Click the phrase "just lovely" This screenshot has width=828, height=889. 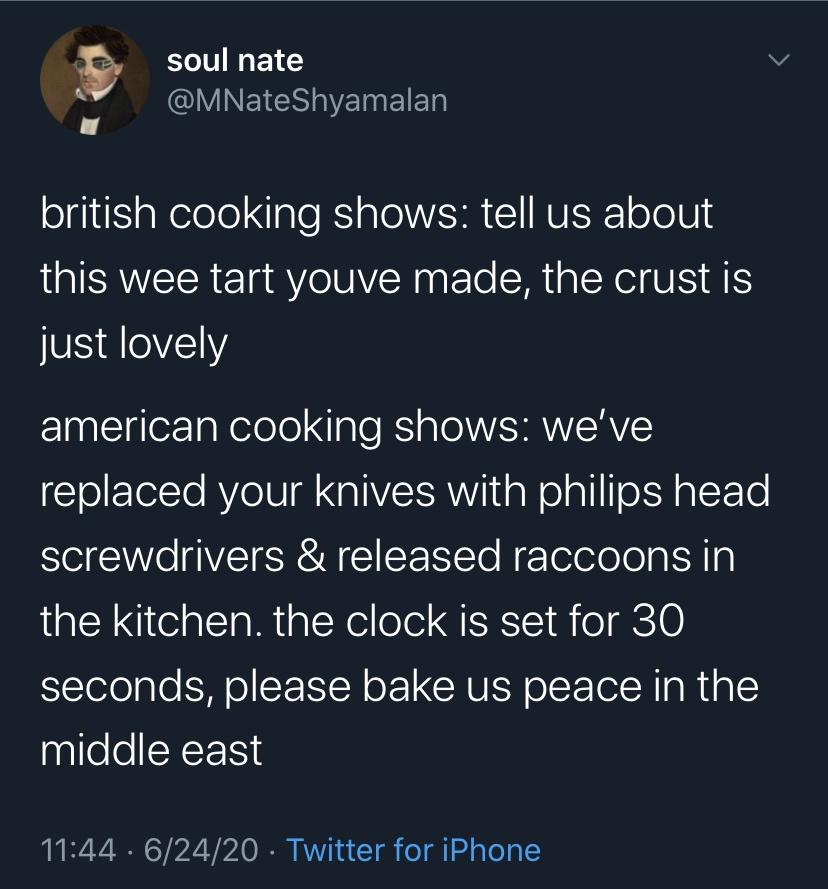134,345
